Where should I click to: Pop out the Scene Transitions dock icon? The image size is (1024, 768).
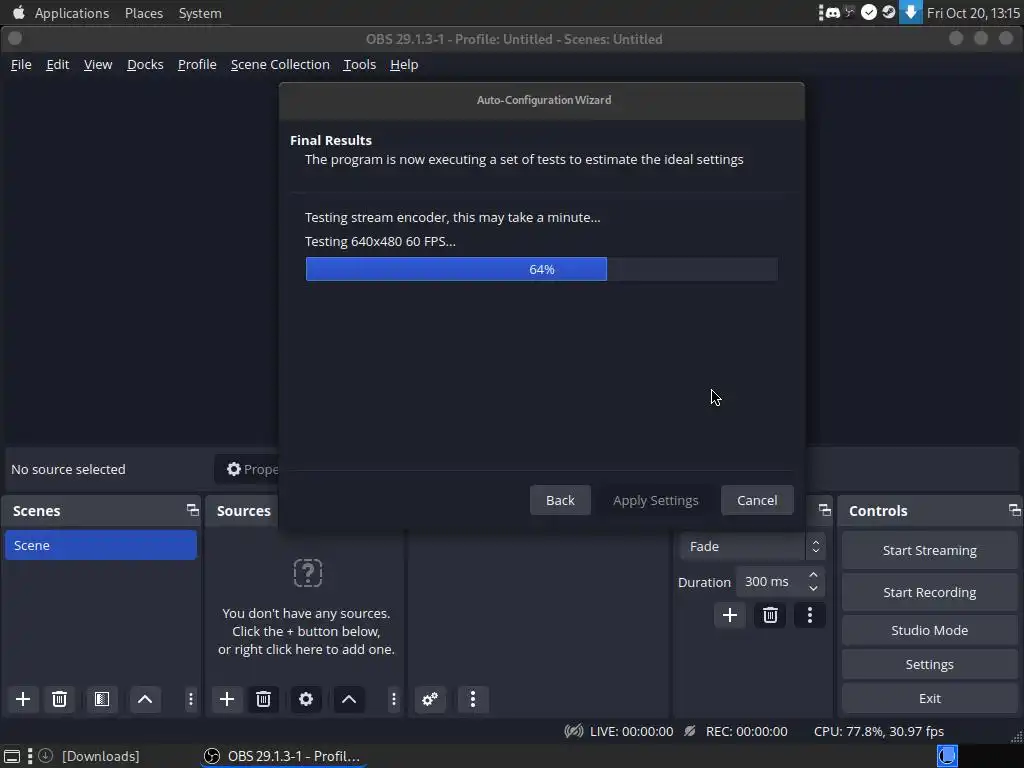point(825,510)
